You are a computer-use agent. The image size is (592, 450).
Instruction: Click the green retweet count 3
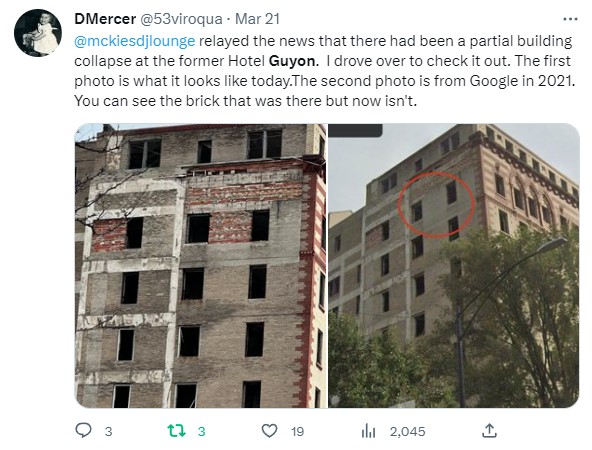(x=201, y=432)
